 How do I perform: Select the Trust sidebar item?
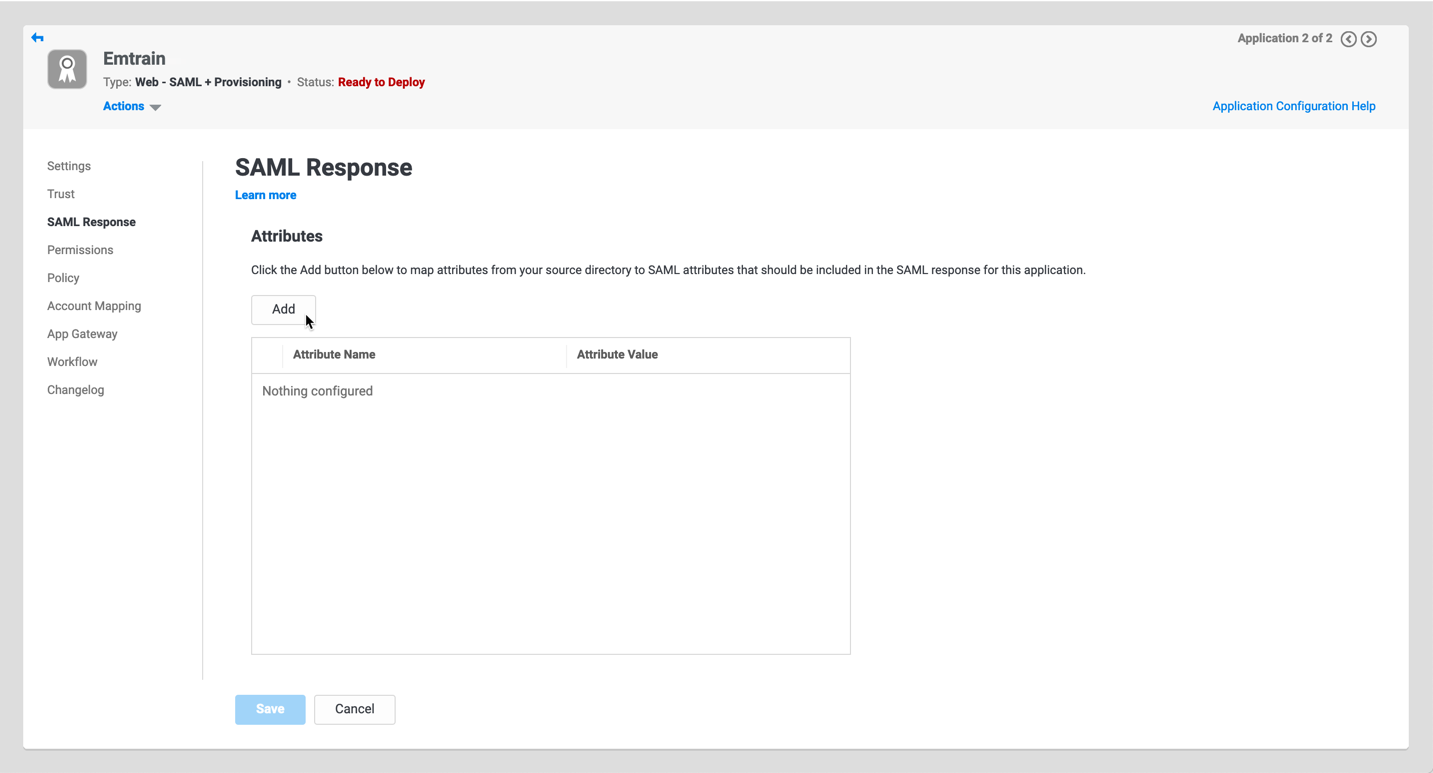pos(61,194)
